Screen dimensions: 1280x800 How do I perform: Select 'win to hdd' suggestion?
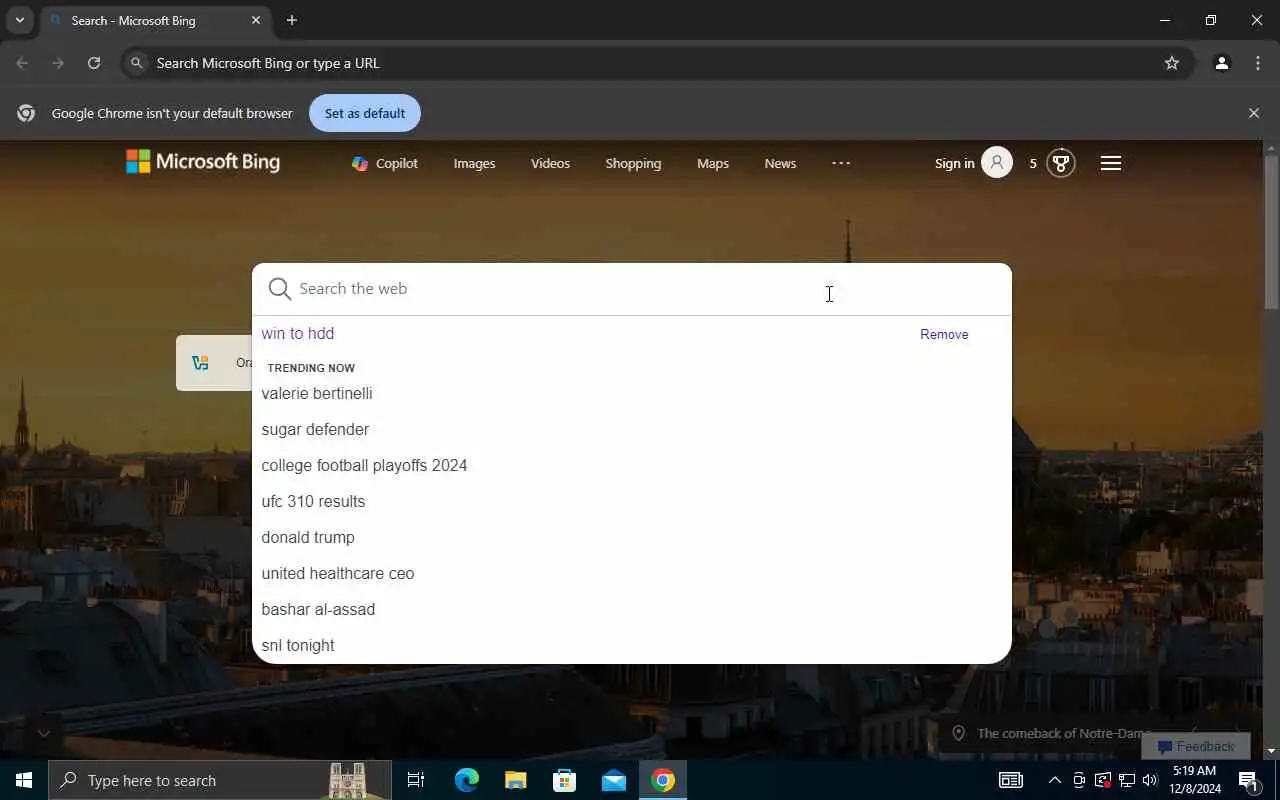point(298,334)
